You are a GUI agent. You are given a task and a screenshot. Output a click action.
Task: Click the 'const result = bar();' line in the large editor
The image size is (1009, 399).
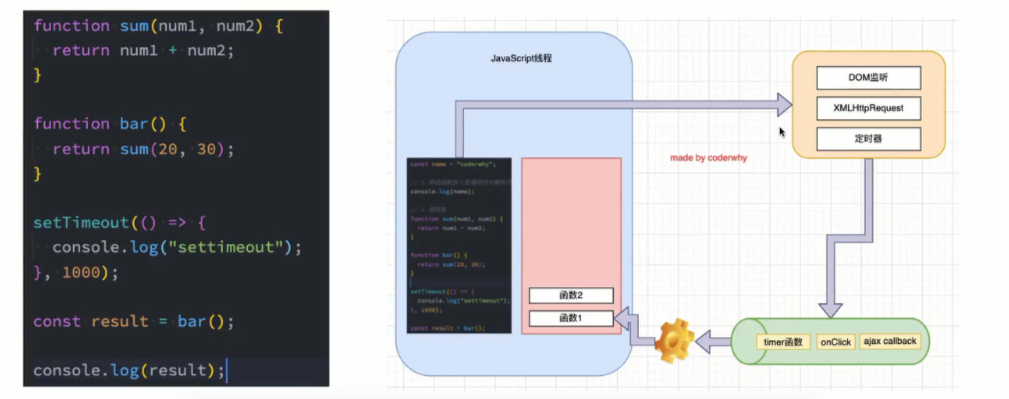pos(133,321)
